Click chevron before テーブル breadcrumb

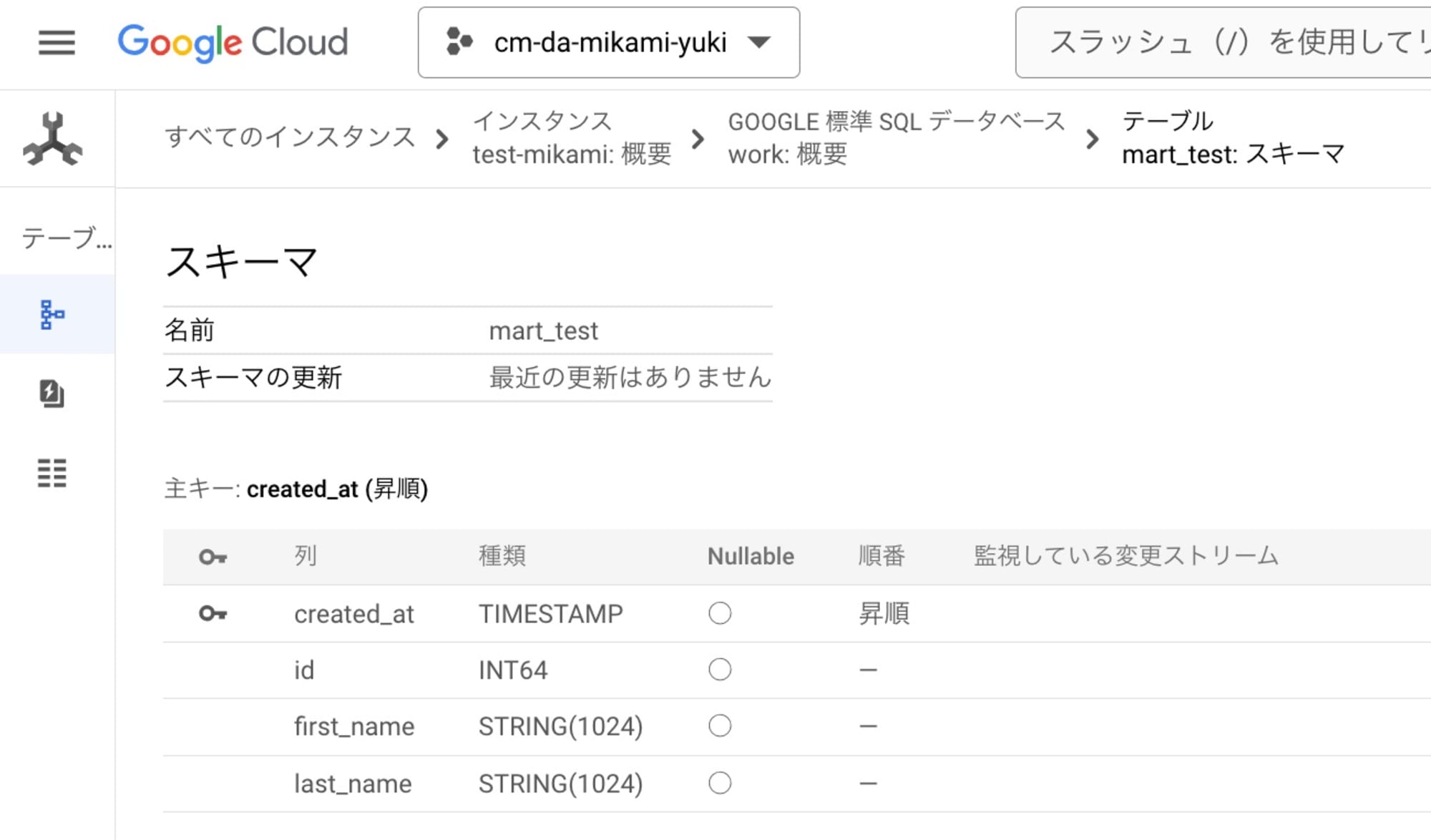[x=1092, y=139]
